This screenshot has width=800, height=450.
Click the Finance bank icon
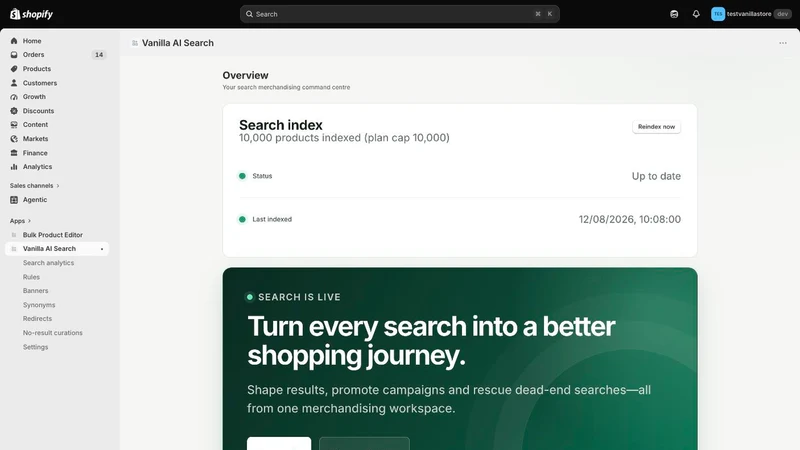14,153
